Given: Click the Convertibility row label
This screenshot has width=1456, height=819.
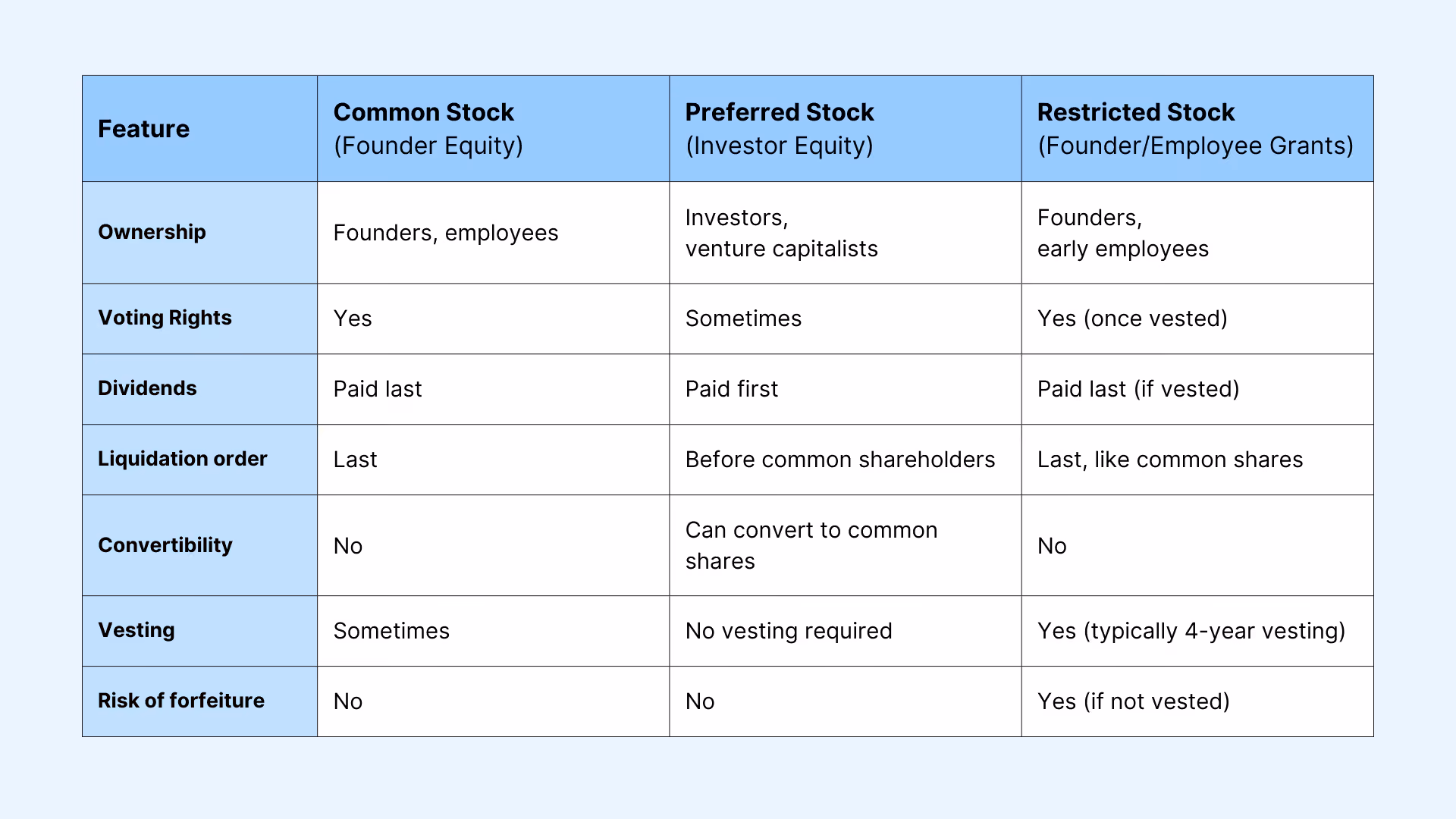Looking at the screenshot, I should click(x=199, y=545).
